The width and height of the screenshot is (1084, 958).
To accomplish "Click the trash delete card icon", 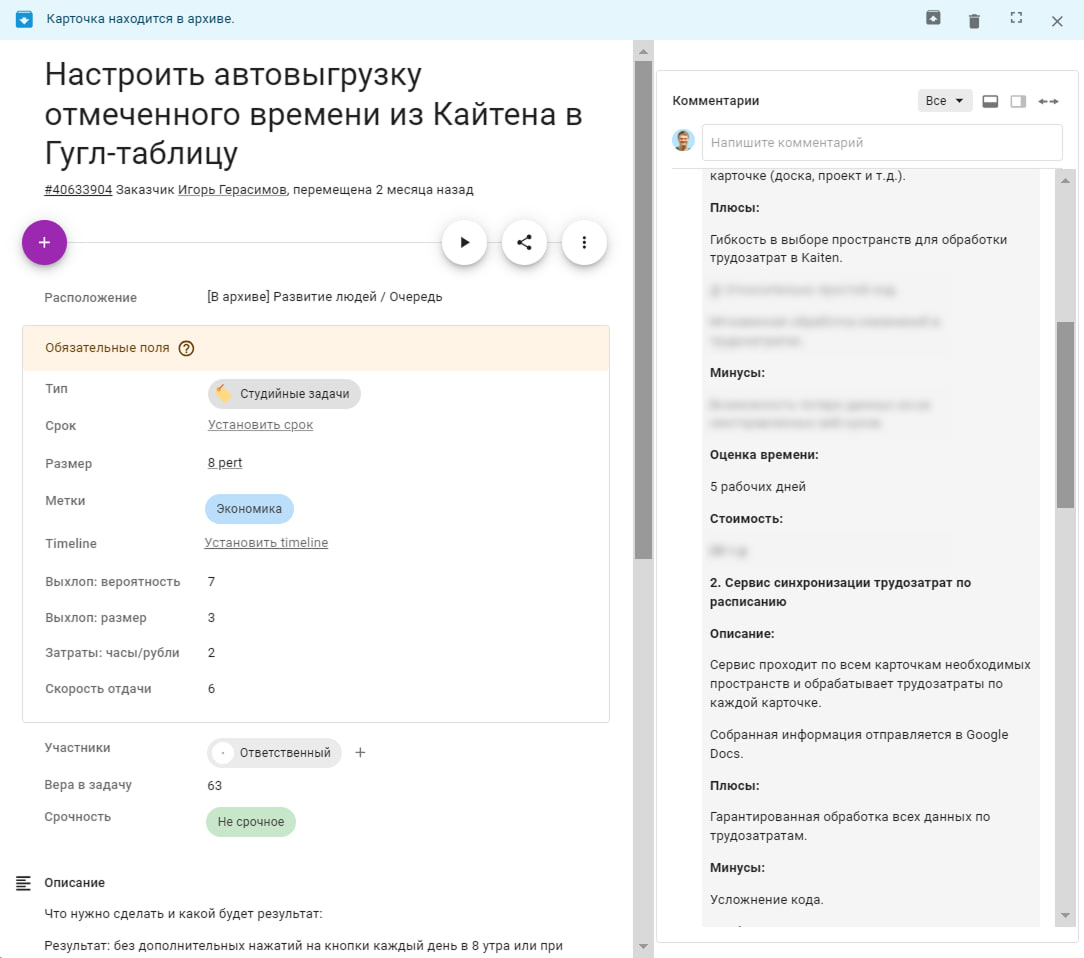I will [974, 20].
